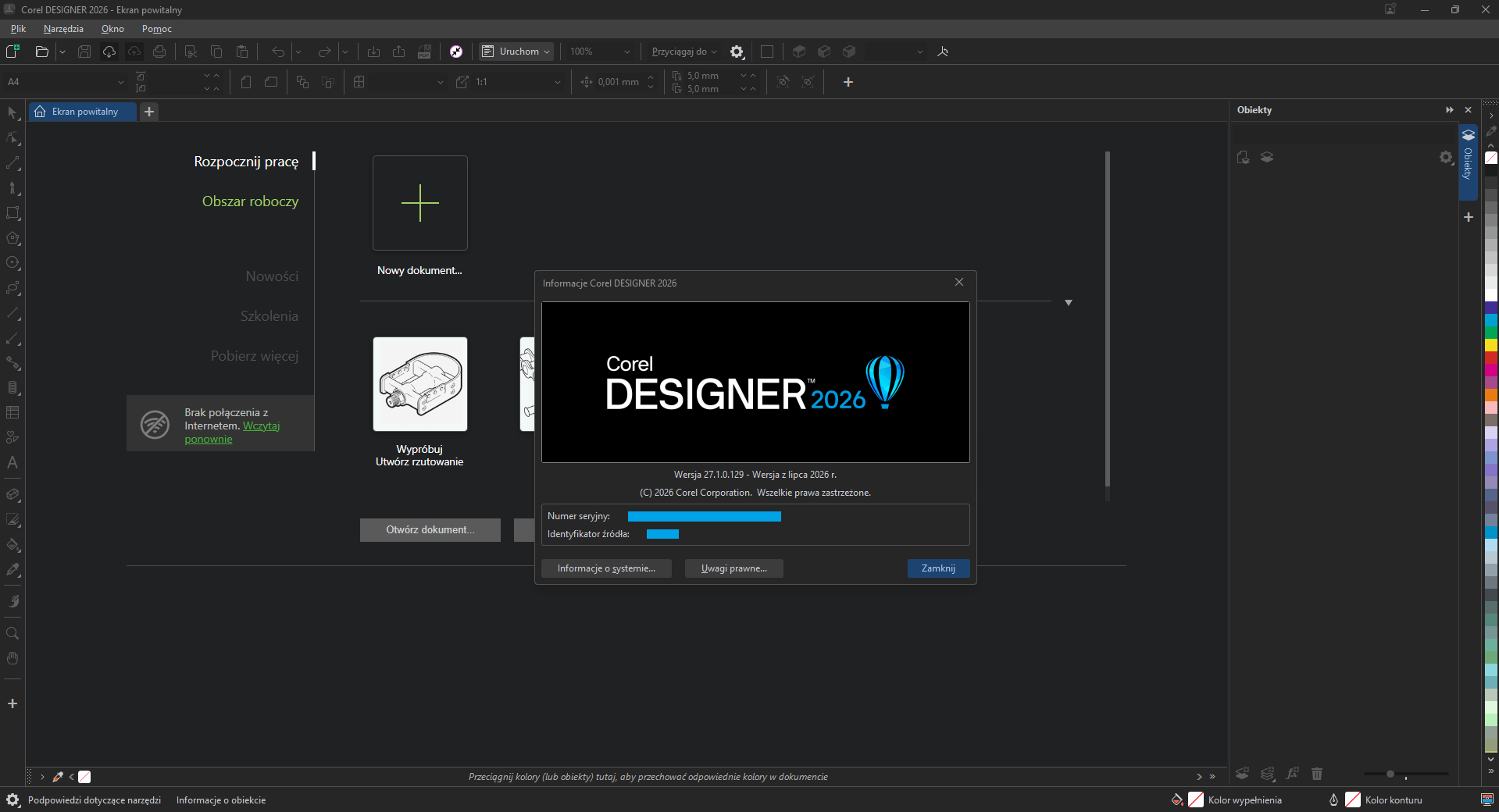Screen dimensions: 1499x812
Task: Select the vertical Obiekty docker tab
Action: (x=1469, y=162)
